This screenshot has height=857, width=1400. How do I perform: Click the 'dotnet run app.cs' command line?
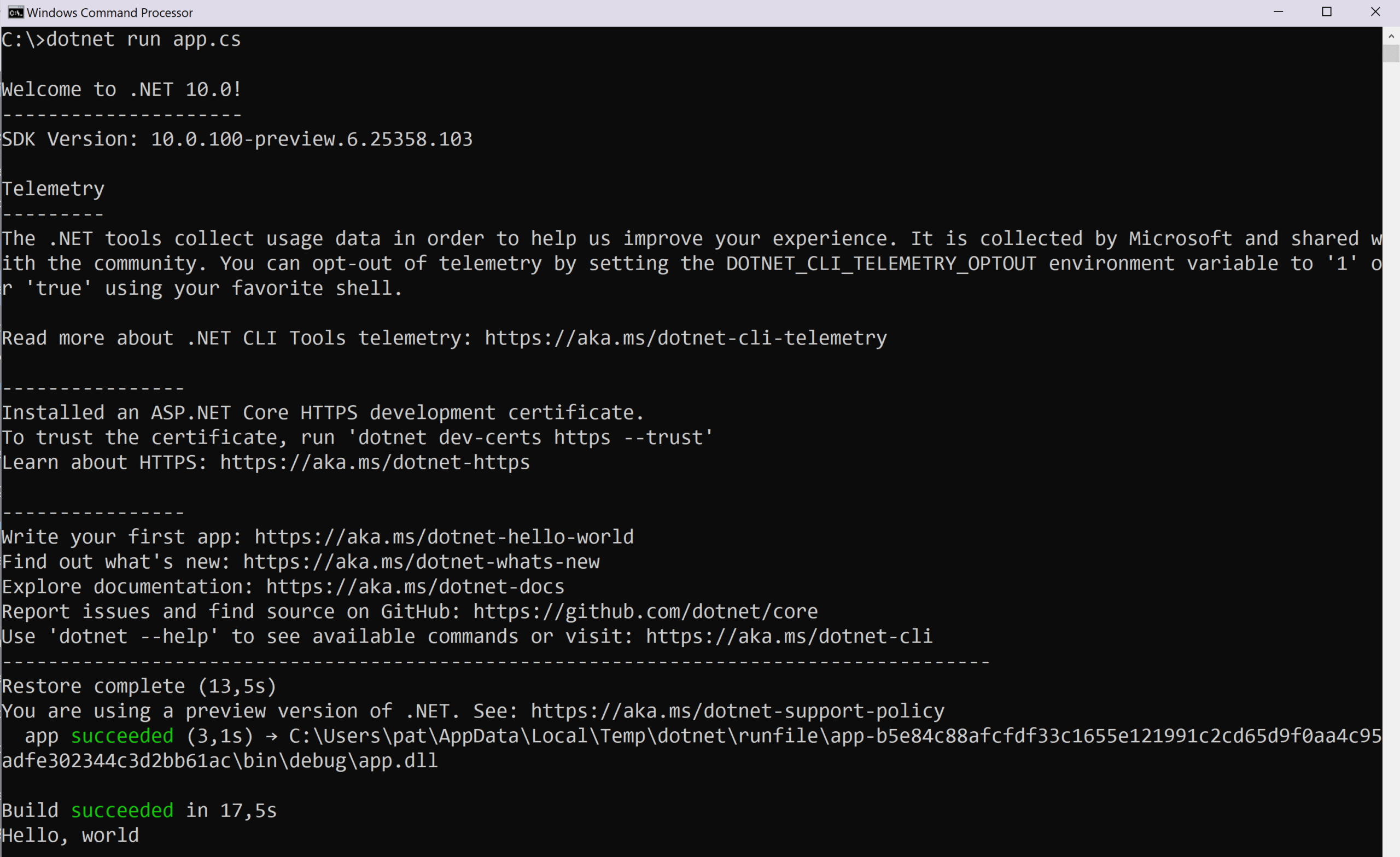point(121,39)
